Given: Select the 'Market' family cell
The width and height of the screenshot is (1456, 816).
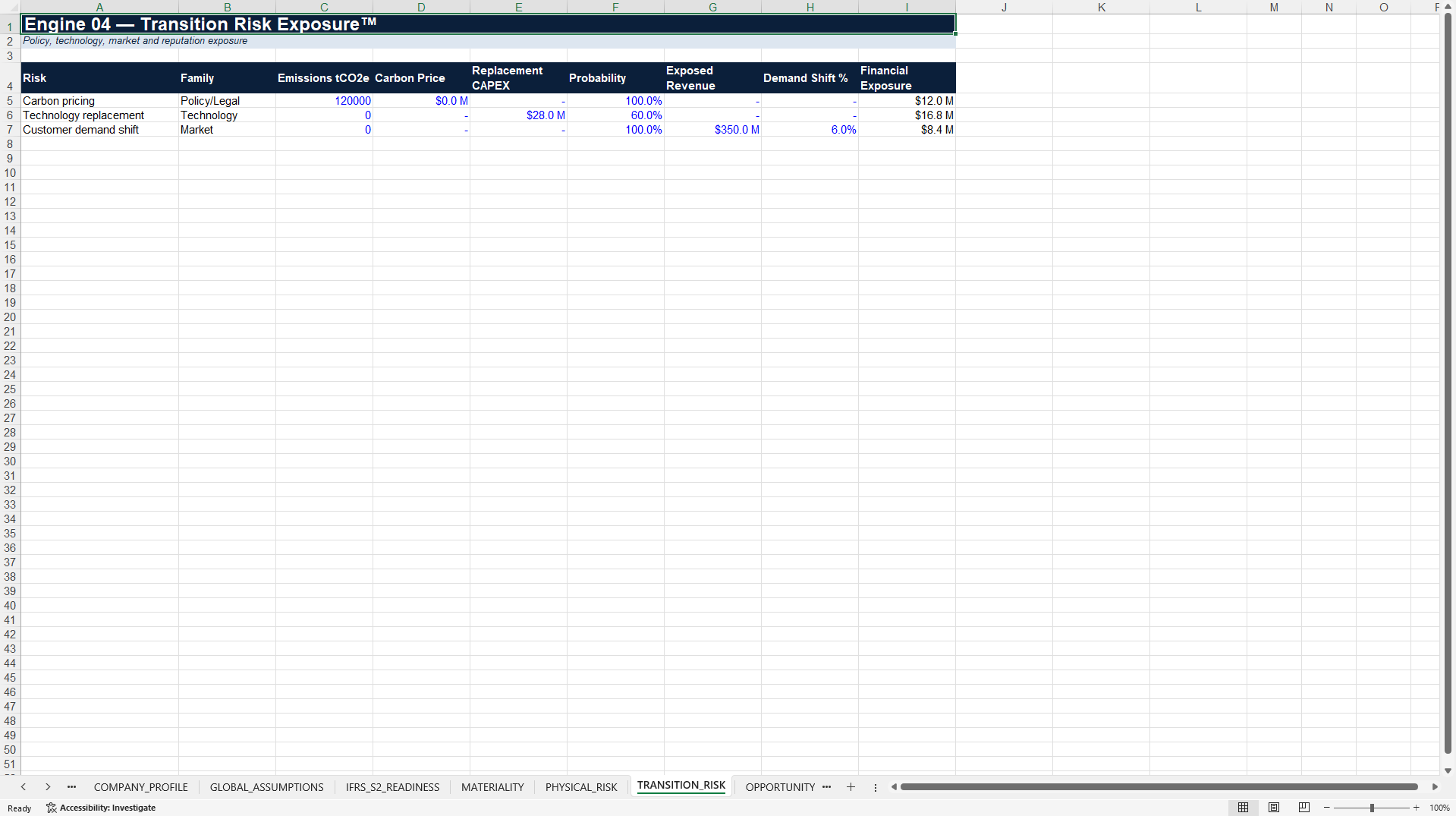Looking at the screenshot, I should pos(227,130).
